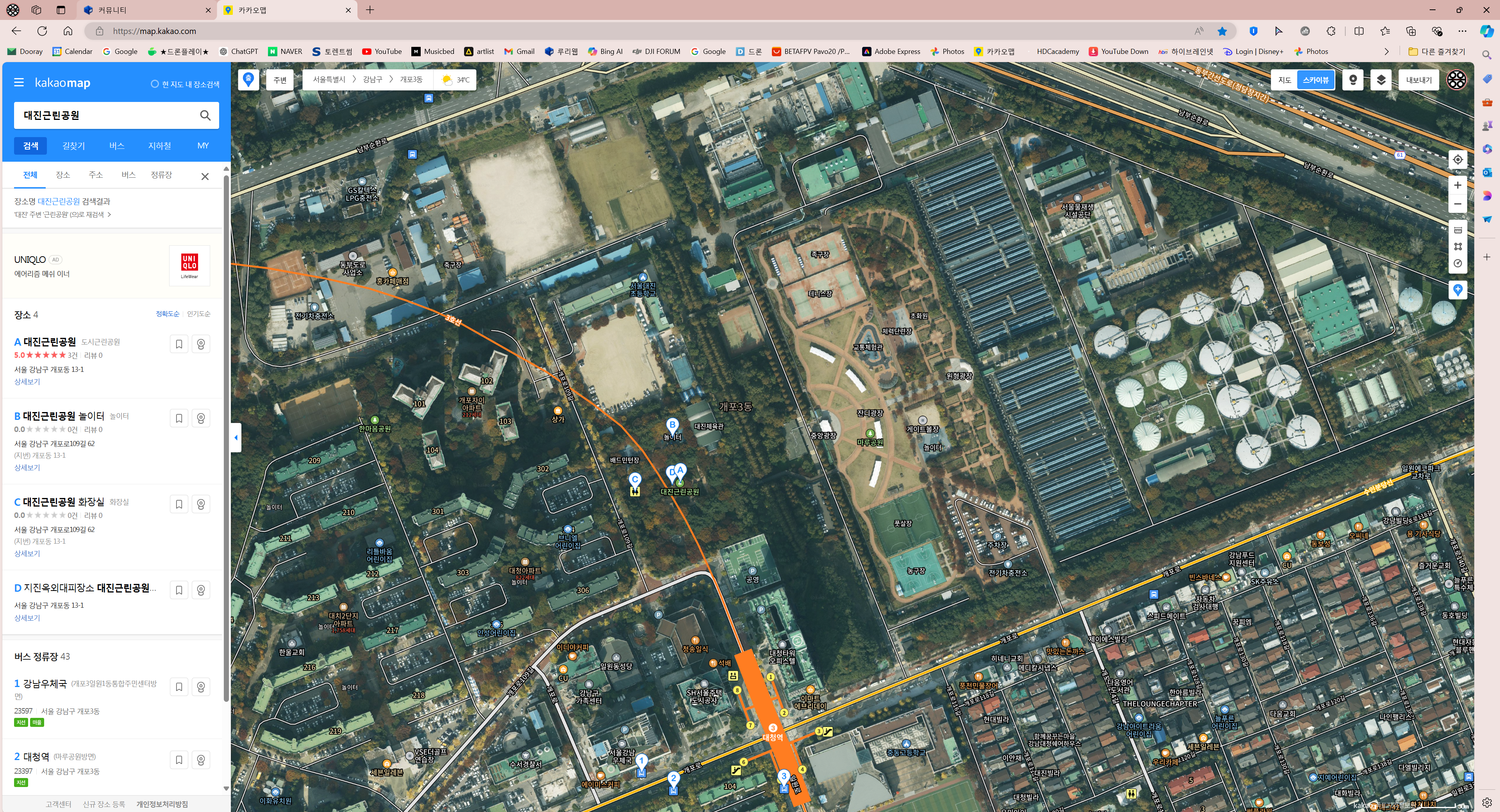
Task: Select the area measurement tool
Action: pos(1457,246)
